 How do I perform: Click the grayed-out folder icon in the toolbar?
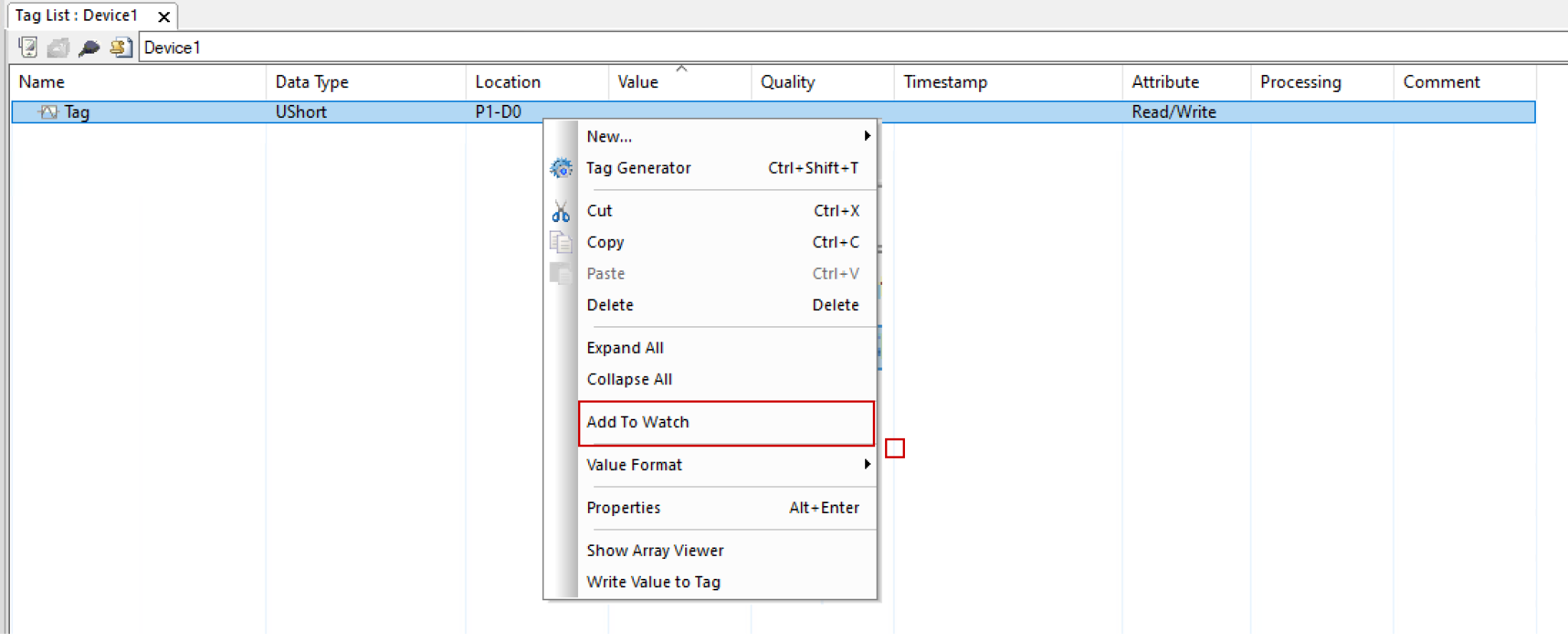click(x=58, y=47)
